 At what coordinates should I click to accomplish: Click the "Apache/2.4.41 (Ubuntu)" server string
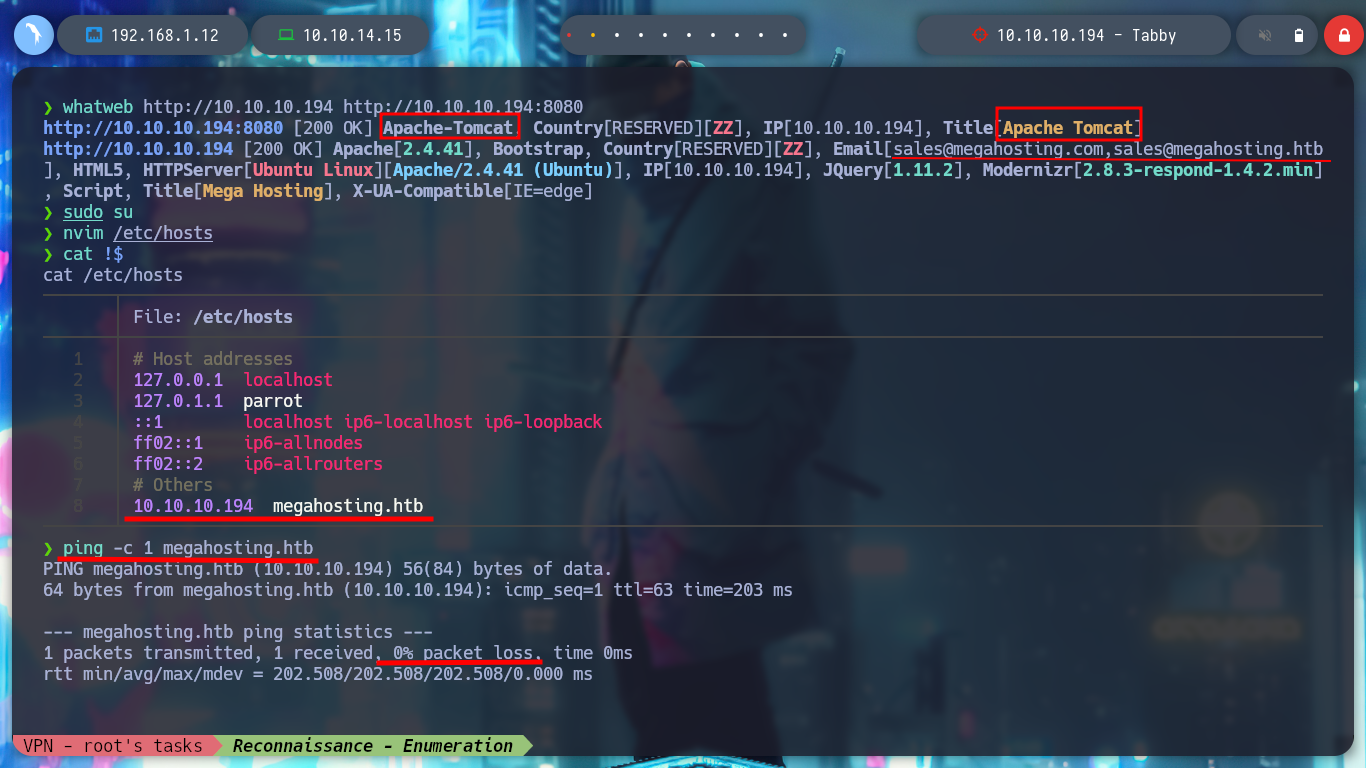point(503,170)
